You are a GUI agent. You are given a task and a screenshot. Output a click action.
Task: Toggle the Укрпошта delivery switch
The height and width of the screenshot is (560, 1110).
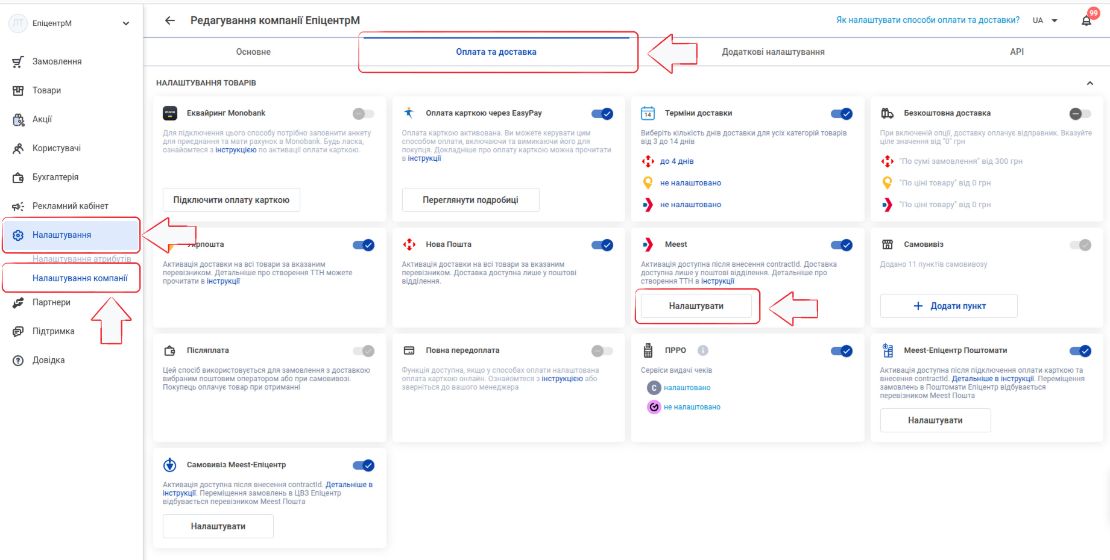click(x=363, y=245)
